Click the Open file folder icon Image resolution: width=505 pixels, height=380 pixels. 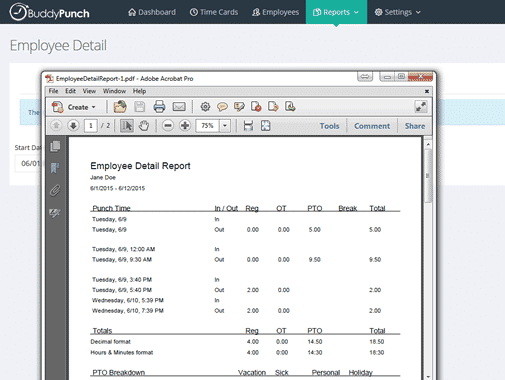pyautogui.click(x=120, y=107)
